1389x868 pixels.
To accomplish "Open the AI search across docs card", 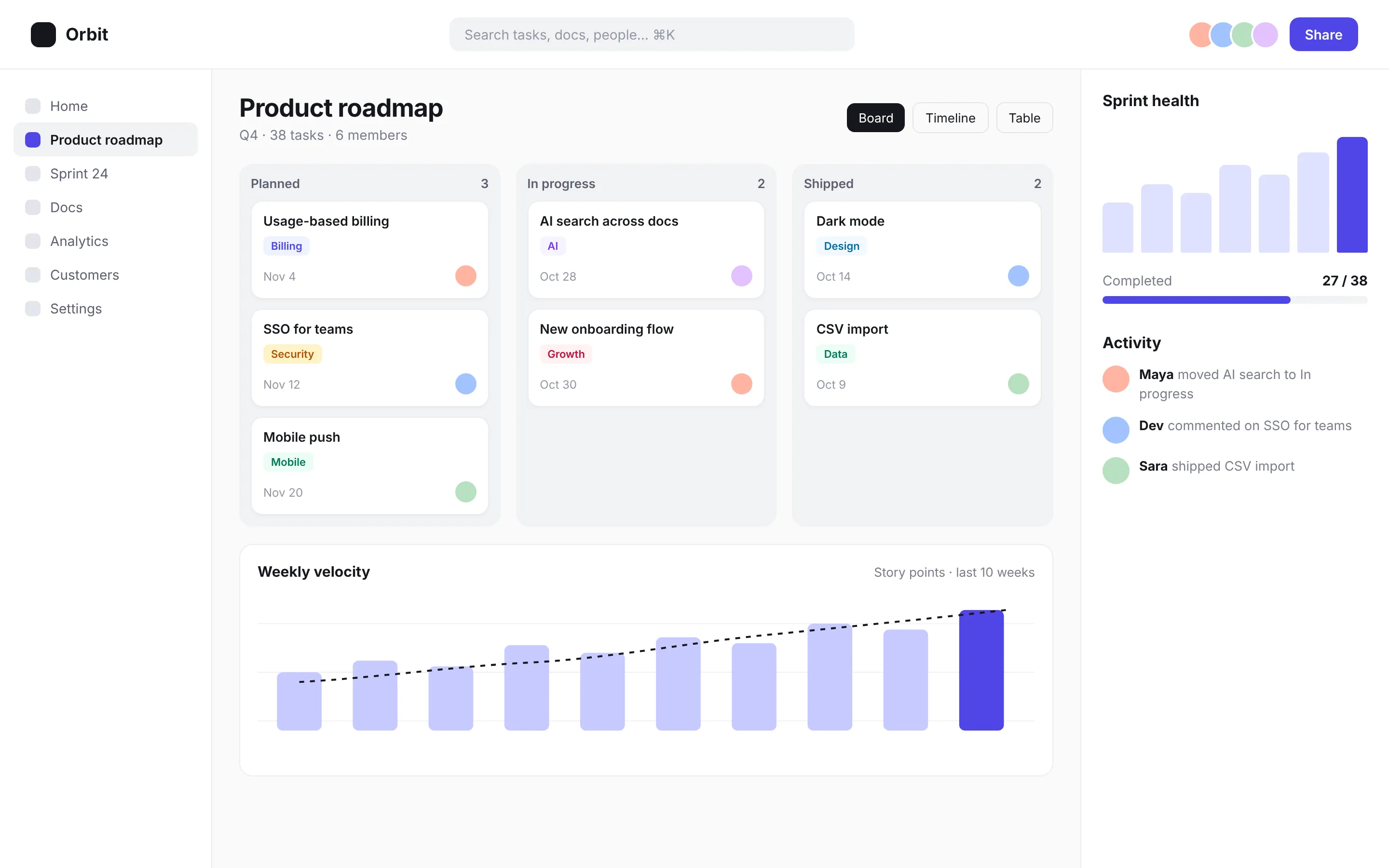I will click(646, 250).
